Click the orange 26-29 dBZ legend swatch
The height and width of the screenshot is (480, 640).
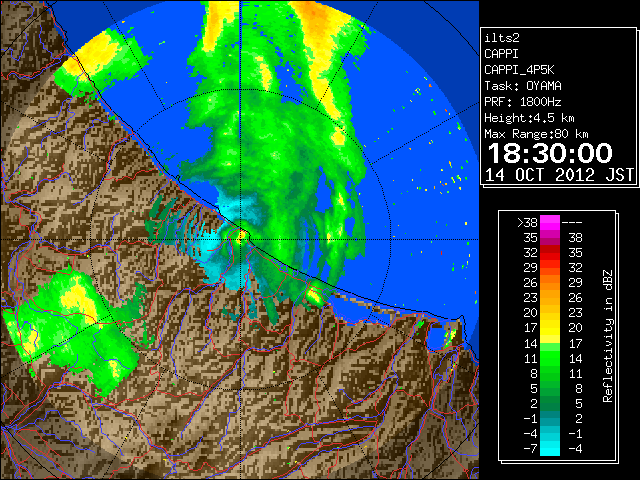(x=550, y=283)
